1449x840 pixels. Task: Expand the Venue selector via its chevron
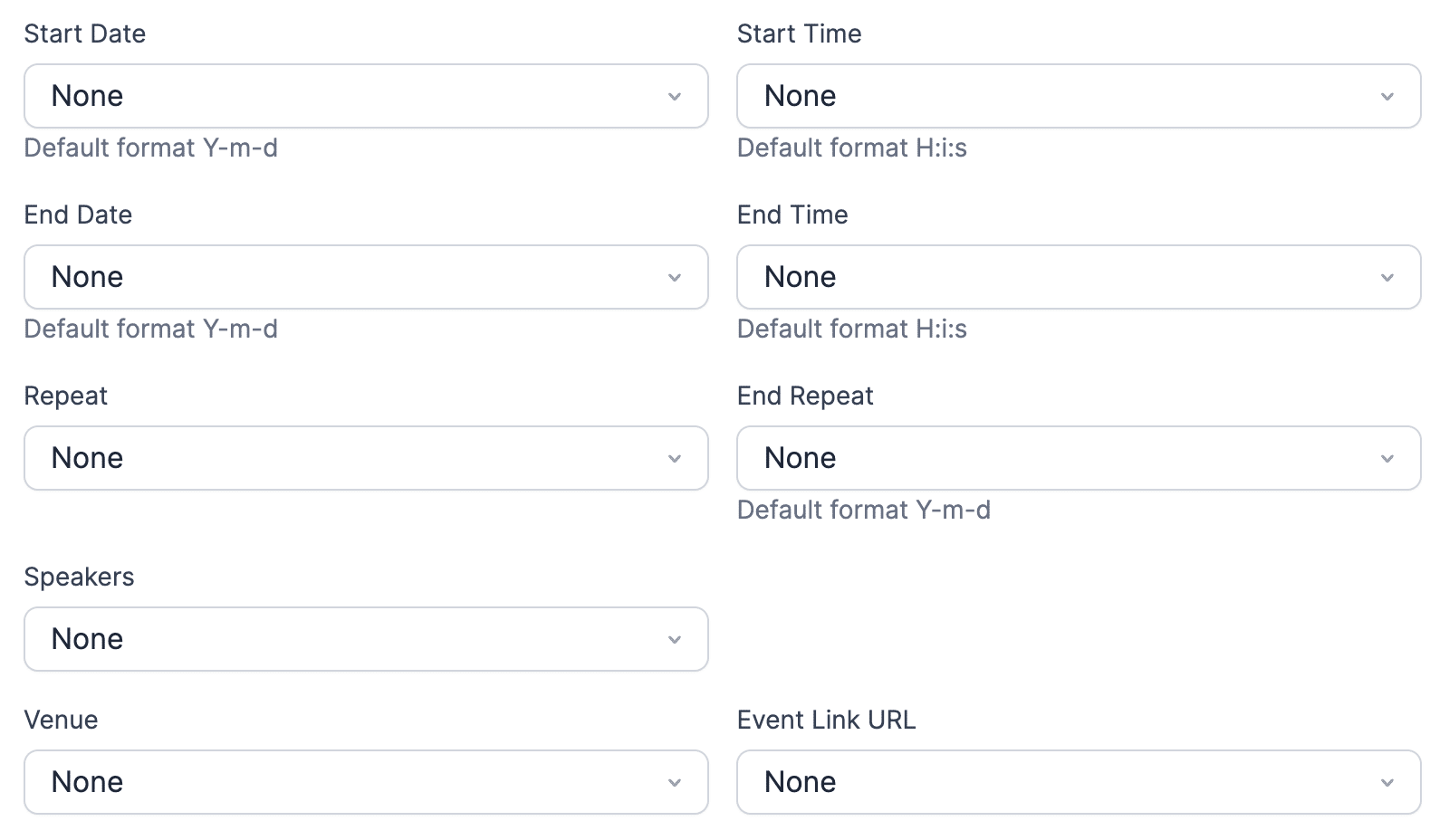pyautogui.click(x=674, y=781)
